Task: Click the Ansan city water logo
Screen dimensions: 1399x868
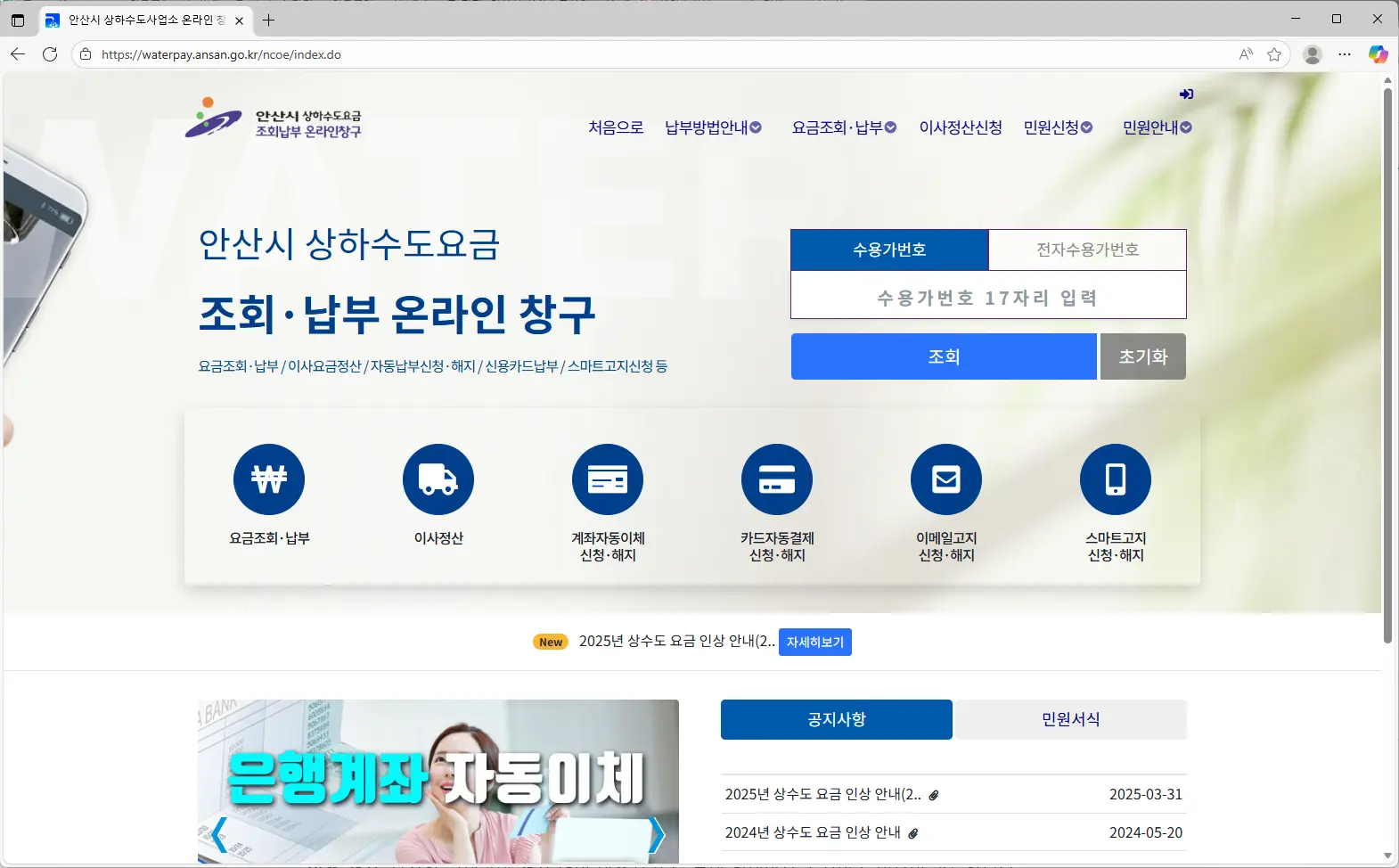Action: pyautogui.click(x=274, y=119)
